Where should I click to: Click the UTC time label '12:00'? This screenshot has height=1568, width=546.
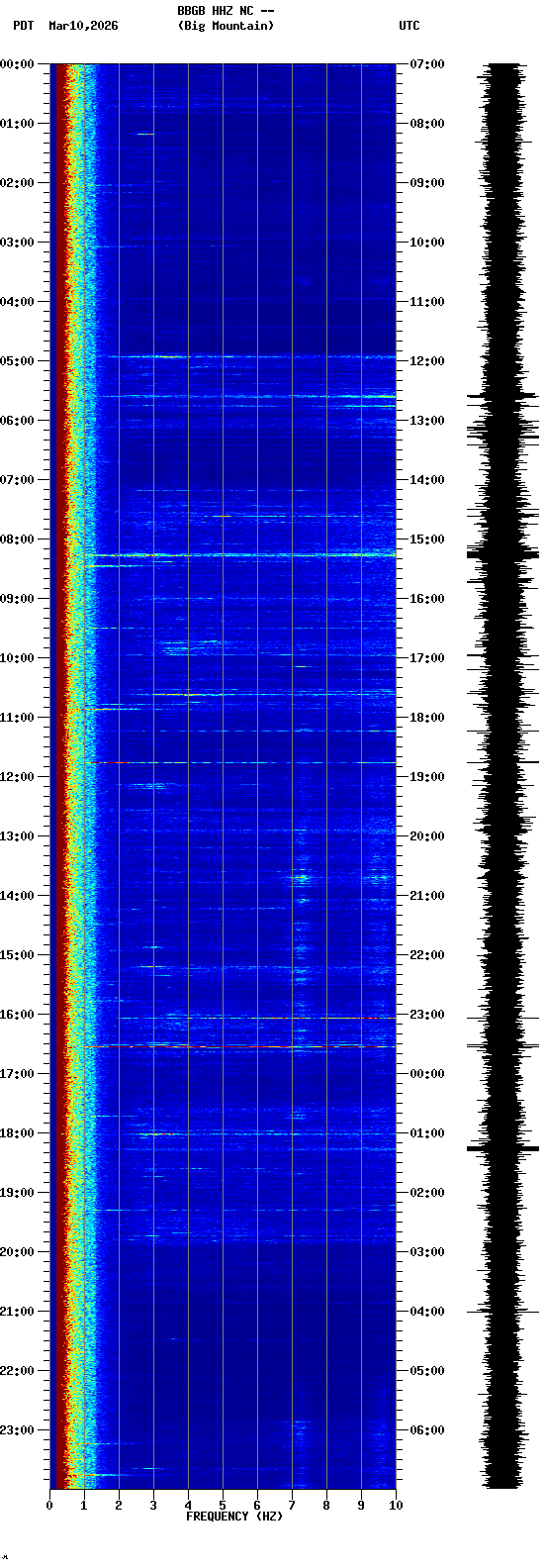[427, 361]
